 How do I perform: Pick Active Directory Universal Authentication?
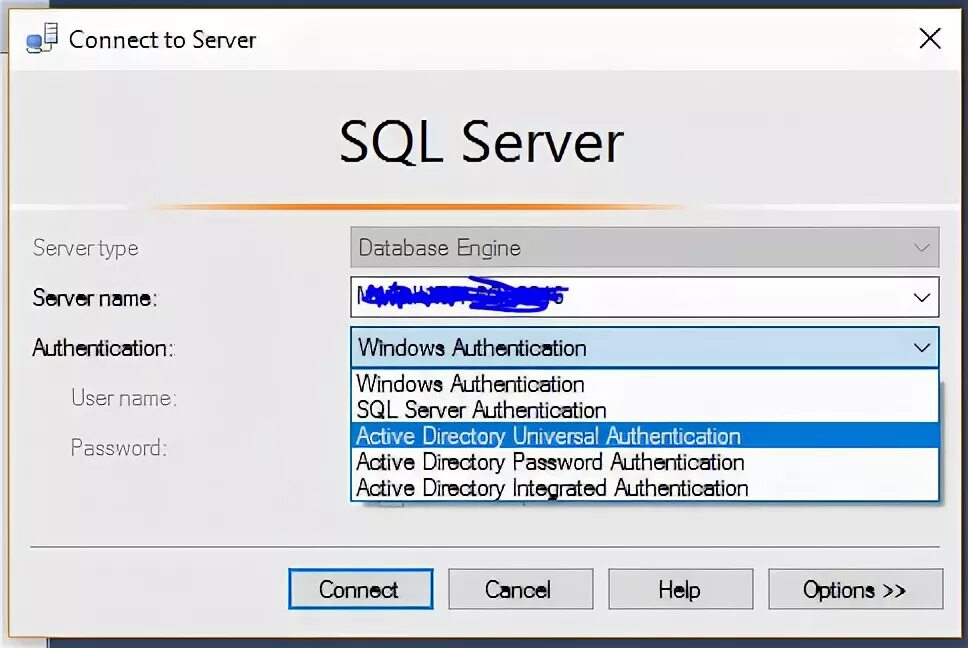[645, 436]
